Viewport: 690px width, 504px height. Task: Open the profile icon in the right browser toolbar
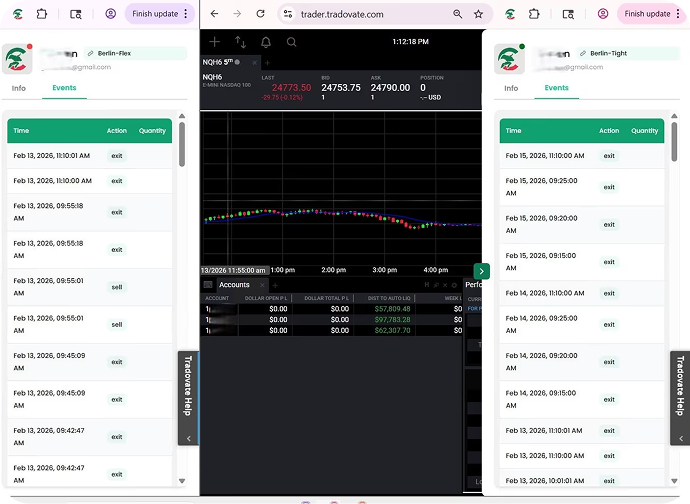pyautogui.click(x=603, y=14)
